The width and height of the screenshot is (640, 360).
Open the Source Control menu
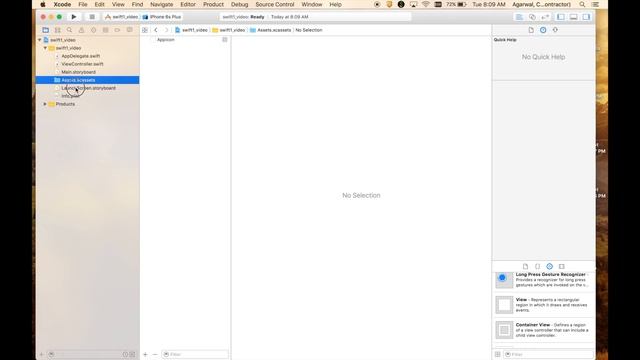(x=275, y=4)
